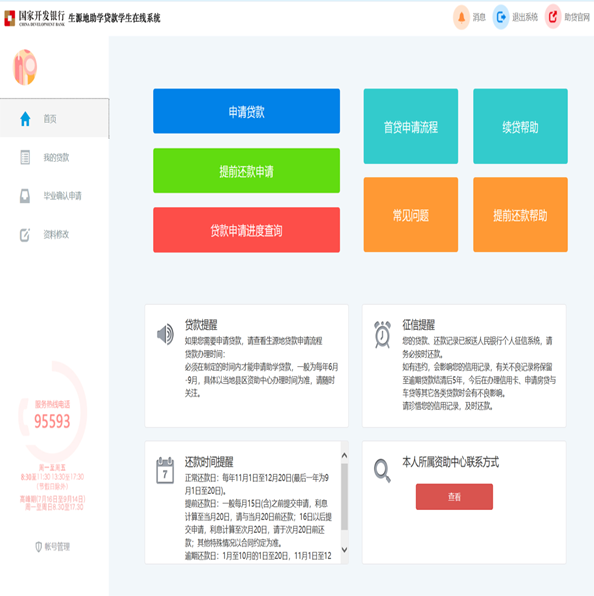Open the 提前还款帮助 orange tile
Screen dimensions: 594x596
(520, 215)
